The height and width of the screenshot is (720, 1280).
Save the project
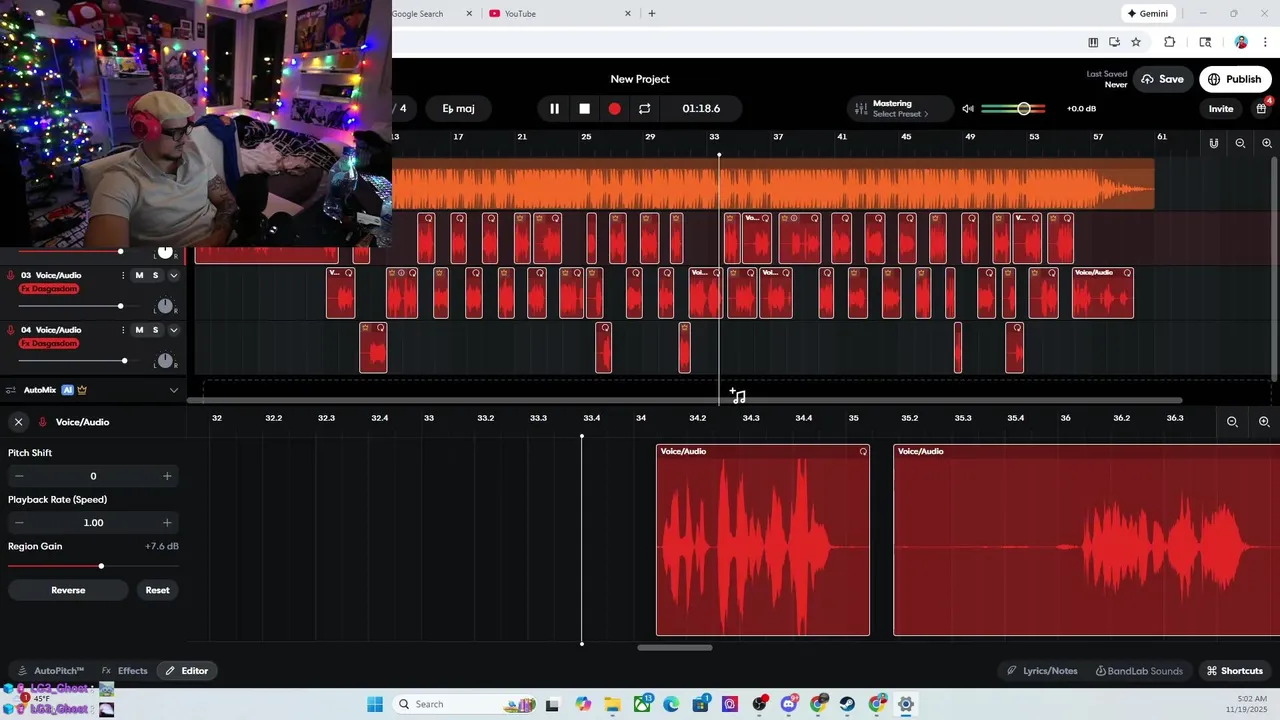coord(1161,79)
